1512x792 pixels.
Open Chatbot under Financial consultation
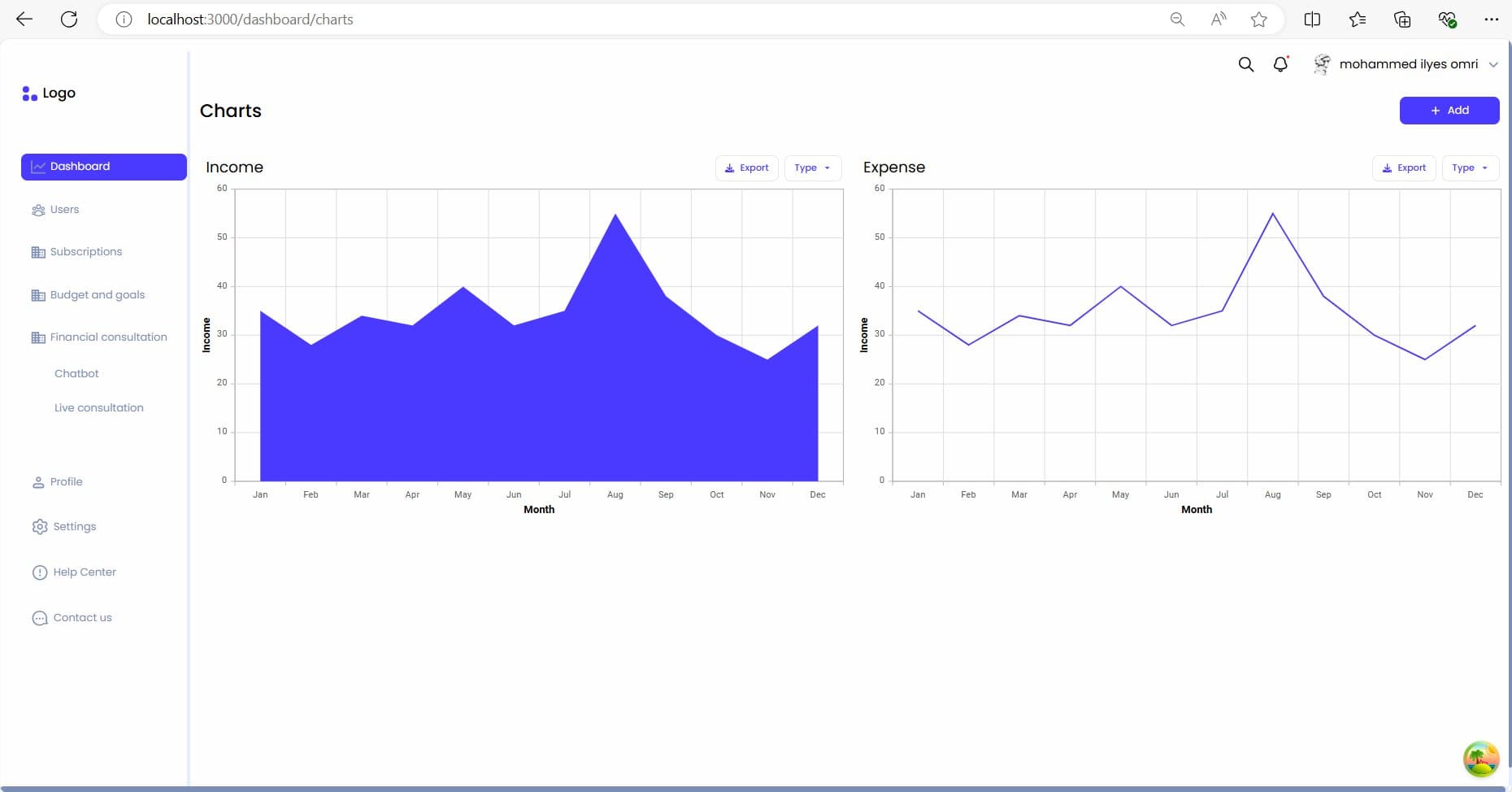click(x=76, y=374)
